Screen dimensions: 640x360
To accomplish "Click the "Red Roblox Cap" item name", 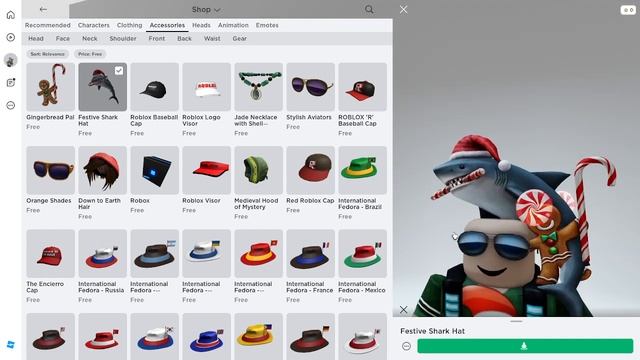I will (x=310, y=200).
